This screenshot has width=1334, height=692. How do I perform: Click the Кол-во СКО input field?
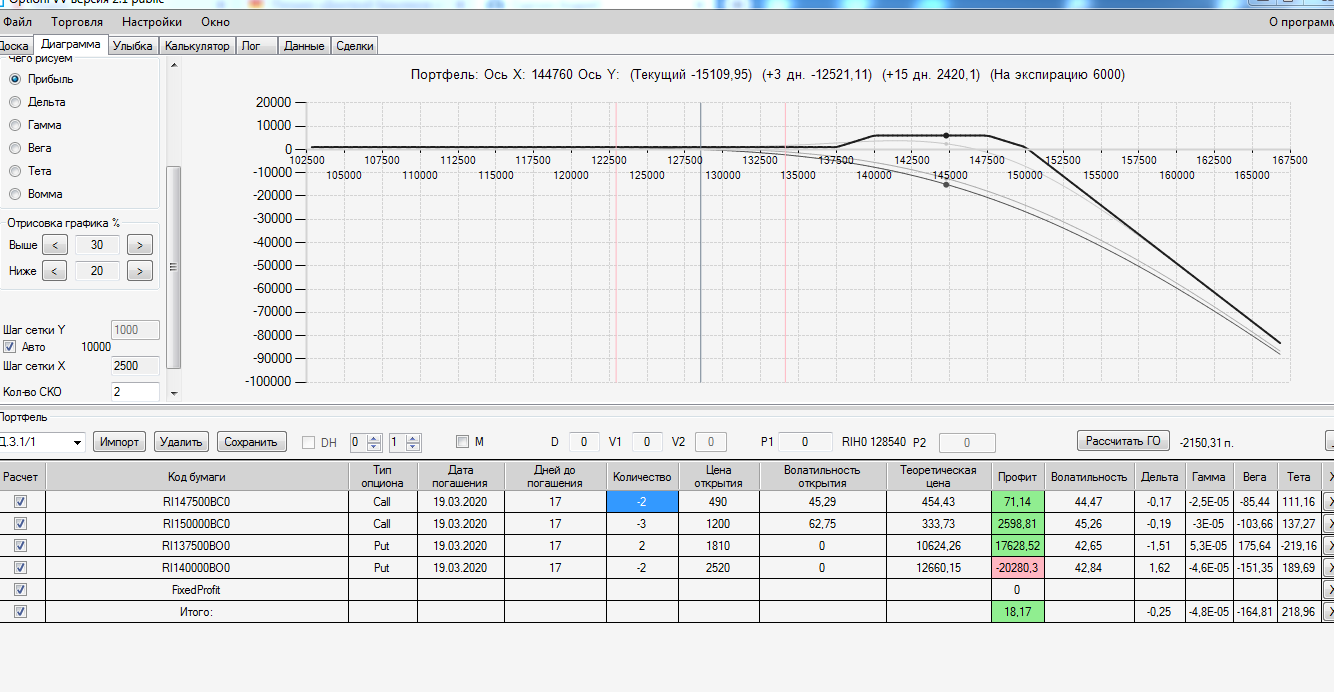tap(135, 392)
